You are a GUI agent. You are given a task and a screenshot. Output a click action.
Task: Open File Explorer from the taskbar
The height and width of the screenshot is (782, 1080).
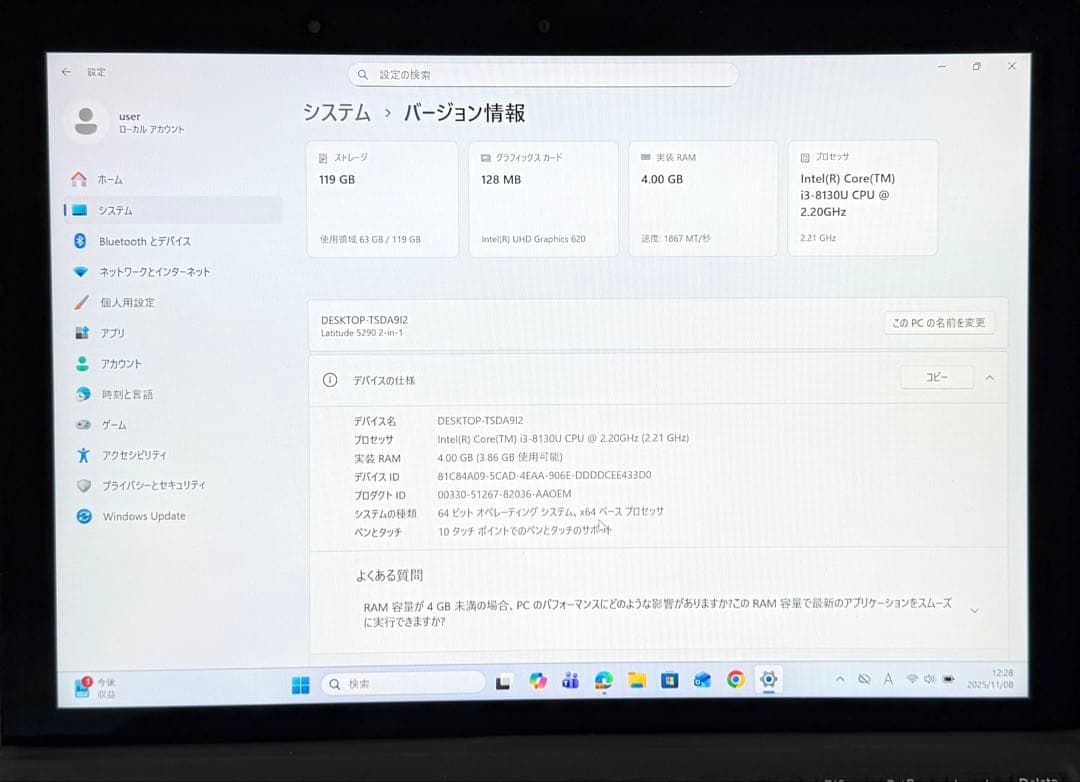[x=637, y=681]
